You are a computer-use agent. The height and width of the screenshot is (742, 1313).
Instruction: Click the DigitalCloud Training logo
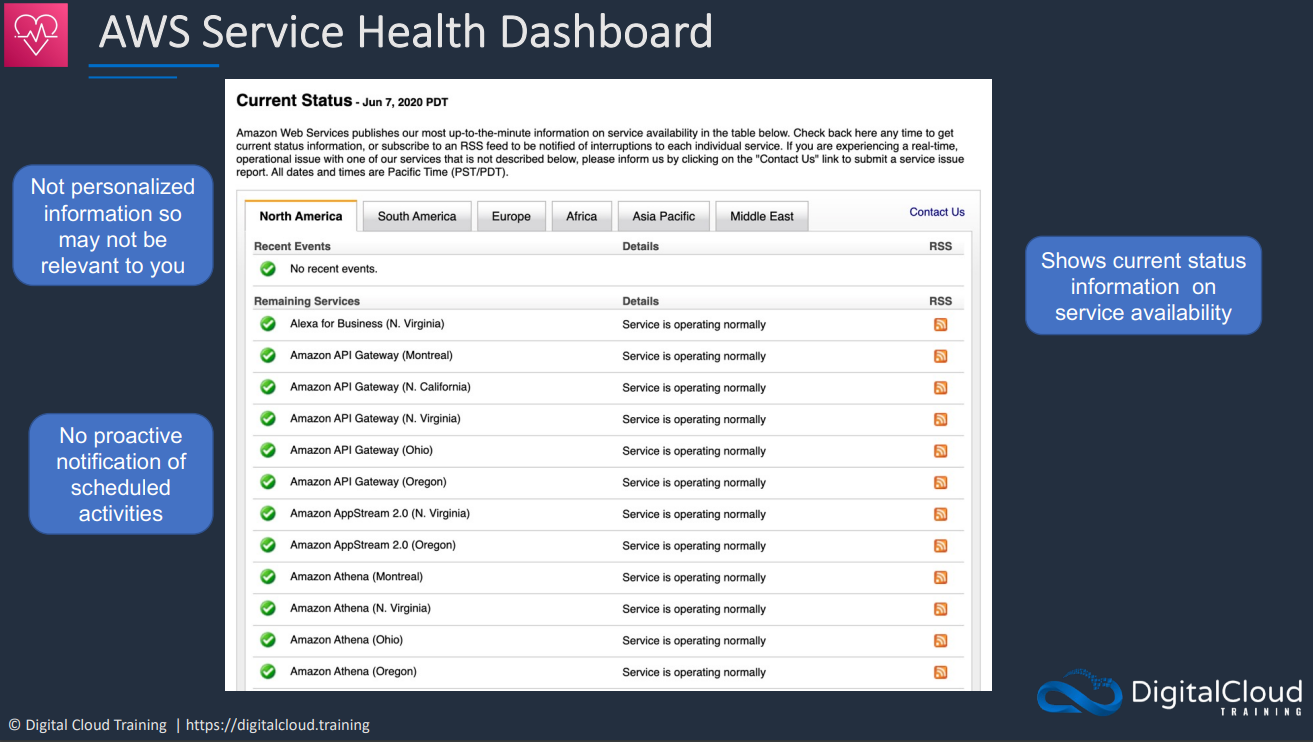click(x=1169, y=692)
